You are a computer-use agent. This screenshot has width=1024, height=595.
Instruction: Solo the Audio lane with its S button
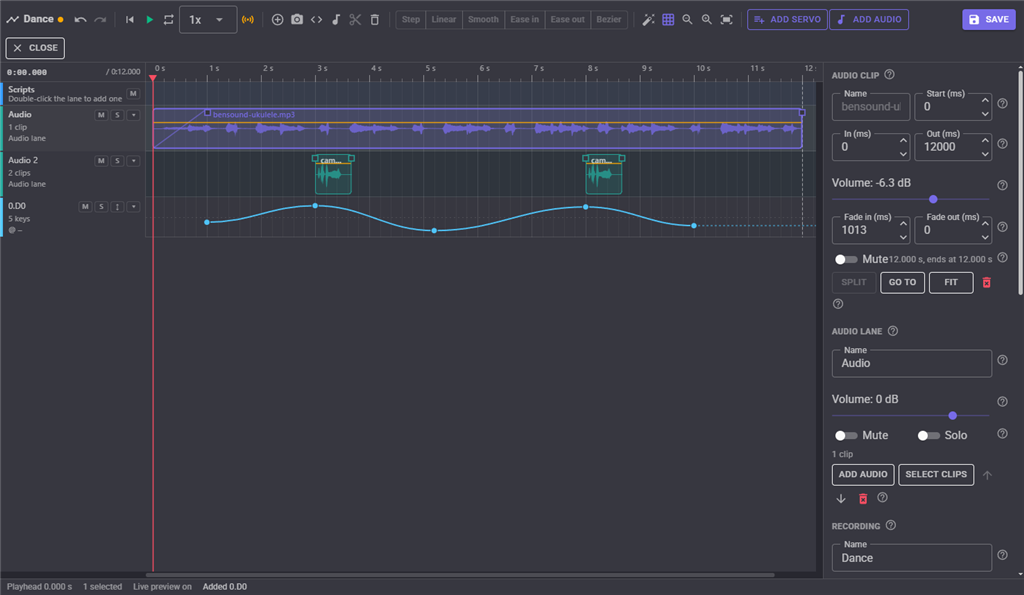pos(118,115)
